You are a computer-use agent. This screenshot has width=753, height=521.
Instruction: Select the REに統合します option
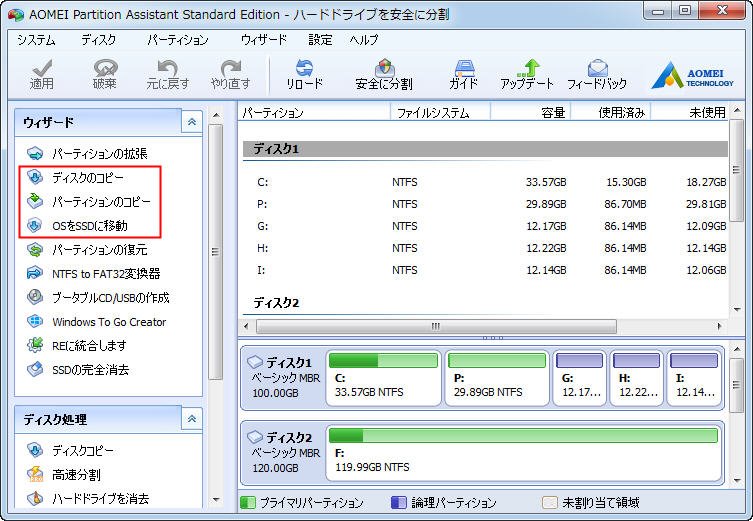pyautogui.click(x=77, y=346)
